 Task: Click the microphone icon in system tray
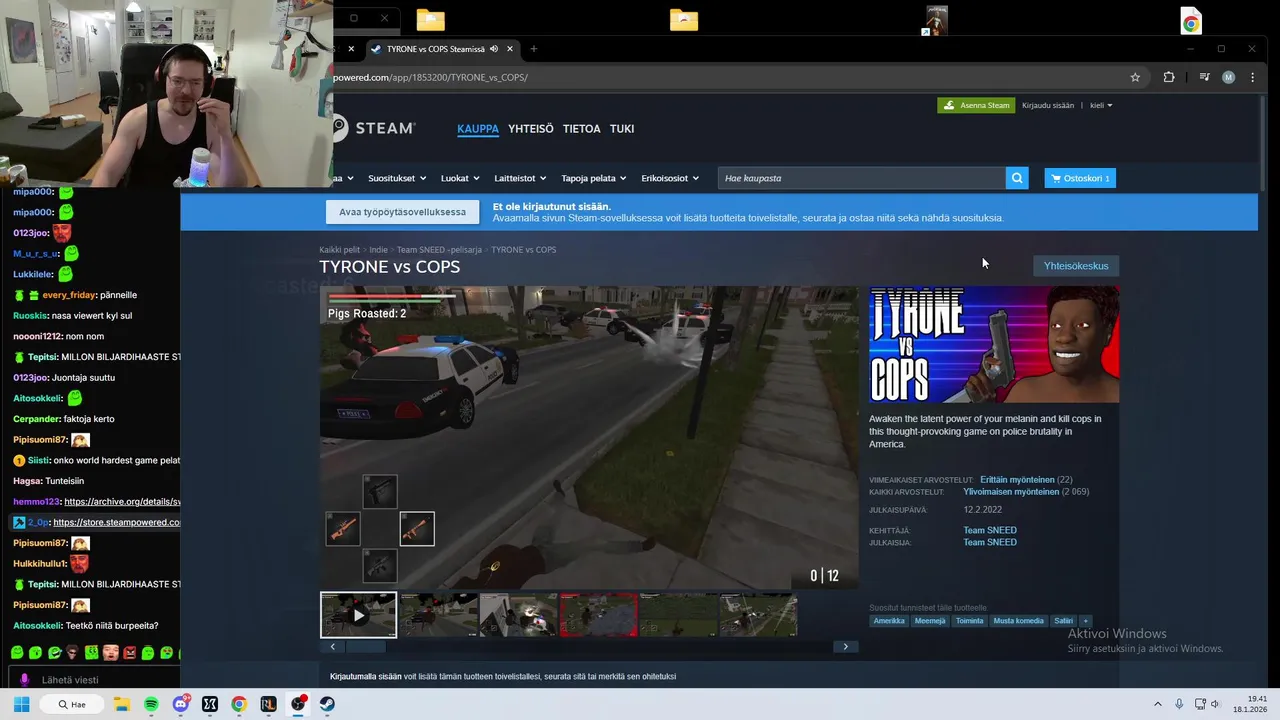1179,704
